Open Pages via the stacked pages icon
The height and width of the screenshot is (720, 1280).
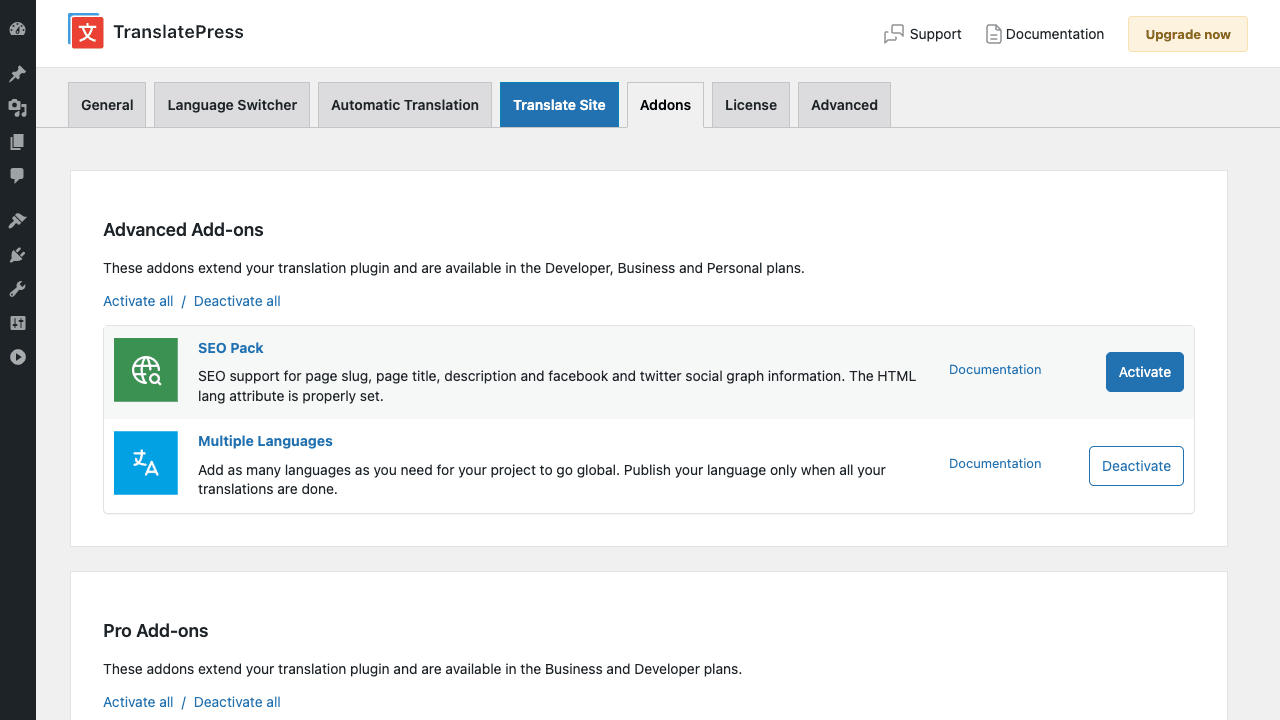(x=17, y=142)
